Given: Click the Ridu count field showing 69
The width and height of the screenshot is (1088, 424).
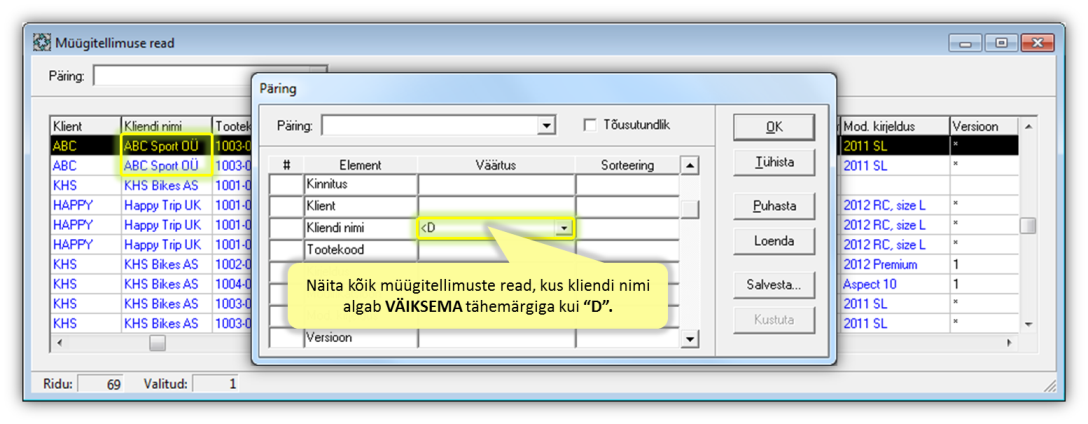Looking at the screenshot, I should coord(100,383).
